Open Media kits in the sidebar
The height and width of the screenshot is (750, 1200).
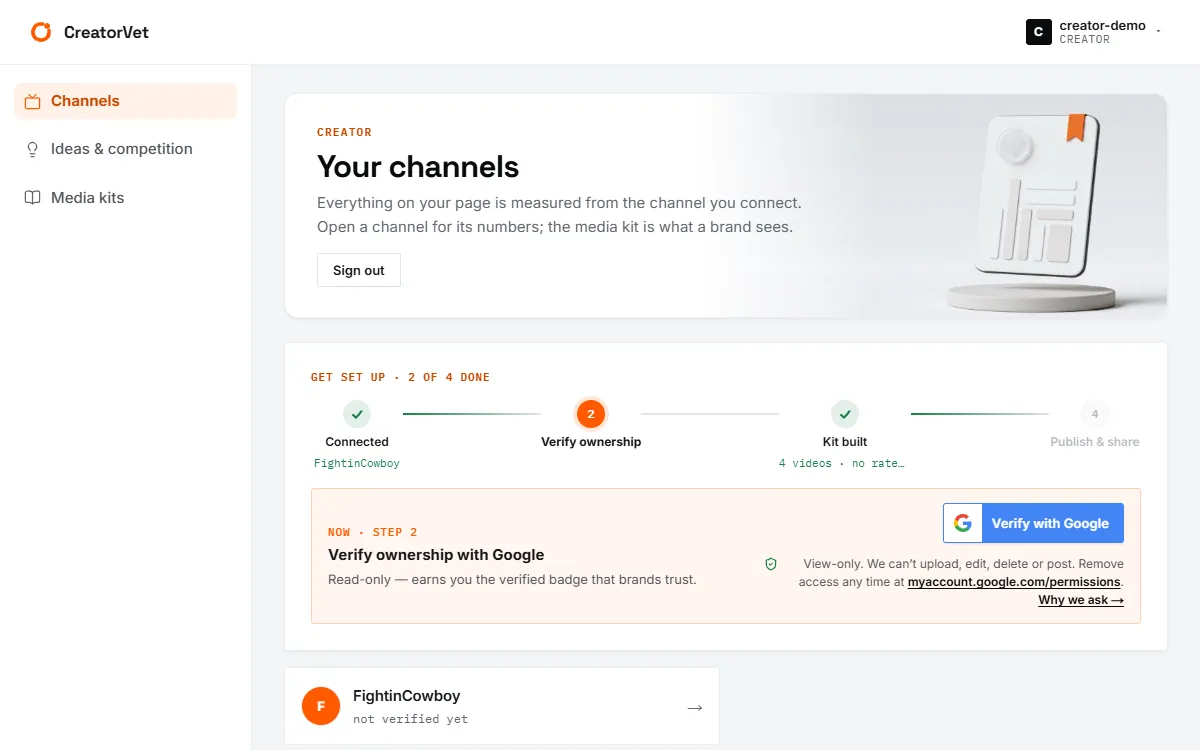tap(126, 198)
